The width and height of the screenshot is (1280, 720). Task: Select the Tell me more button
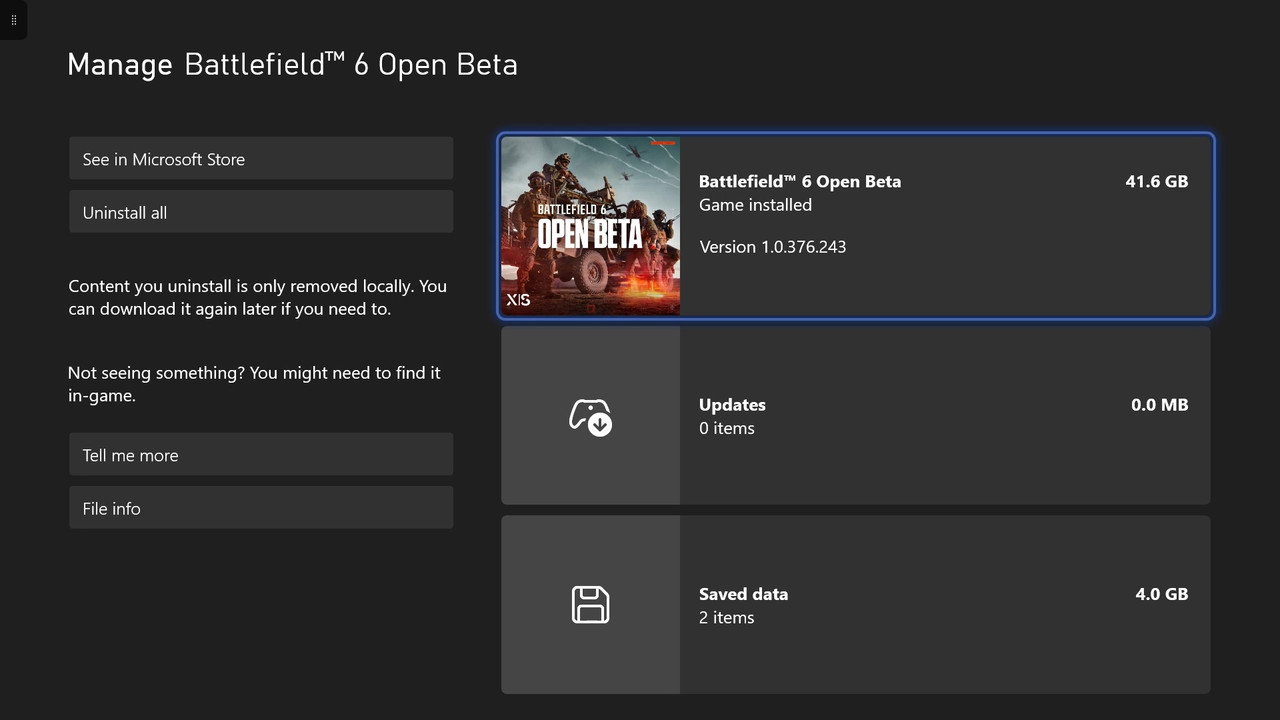[x=261, y=455]
